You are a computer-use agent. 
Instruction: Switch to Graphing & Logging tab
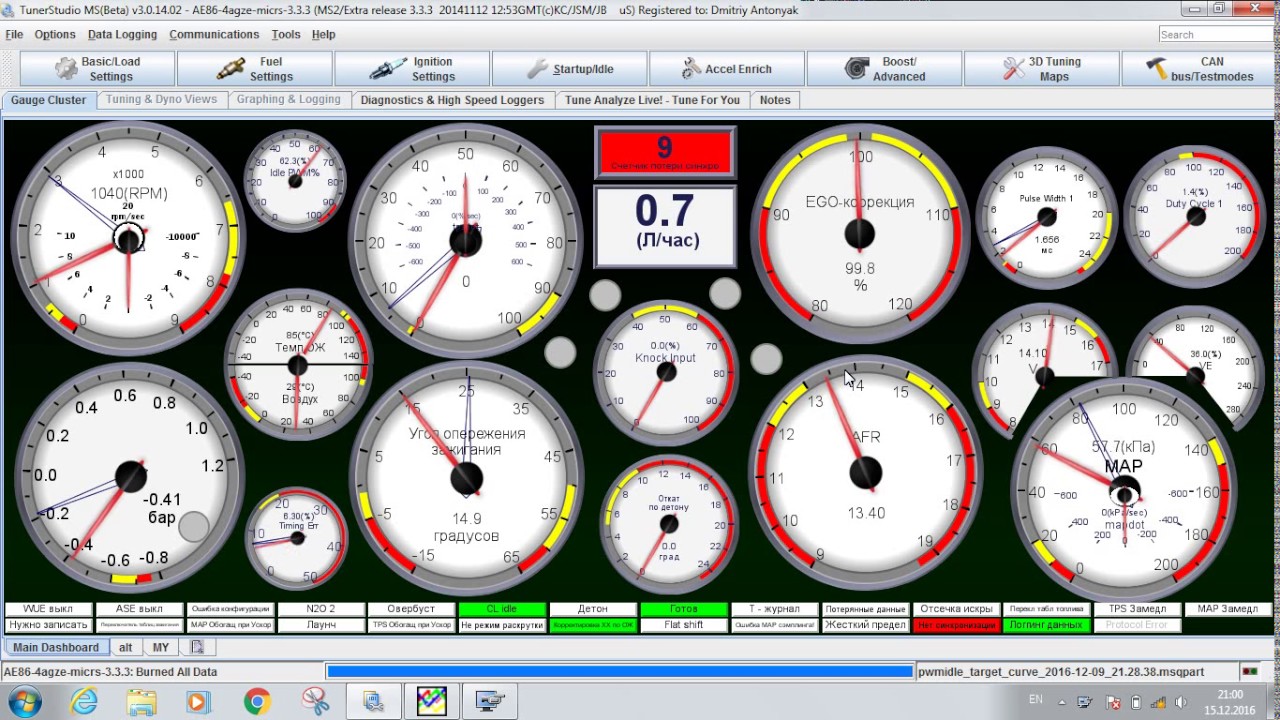[289, 100]
